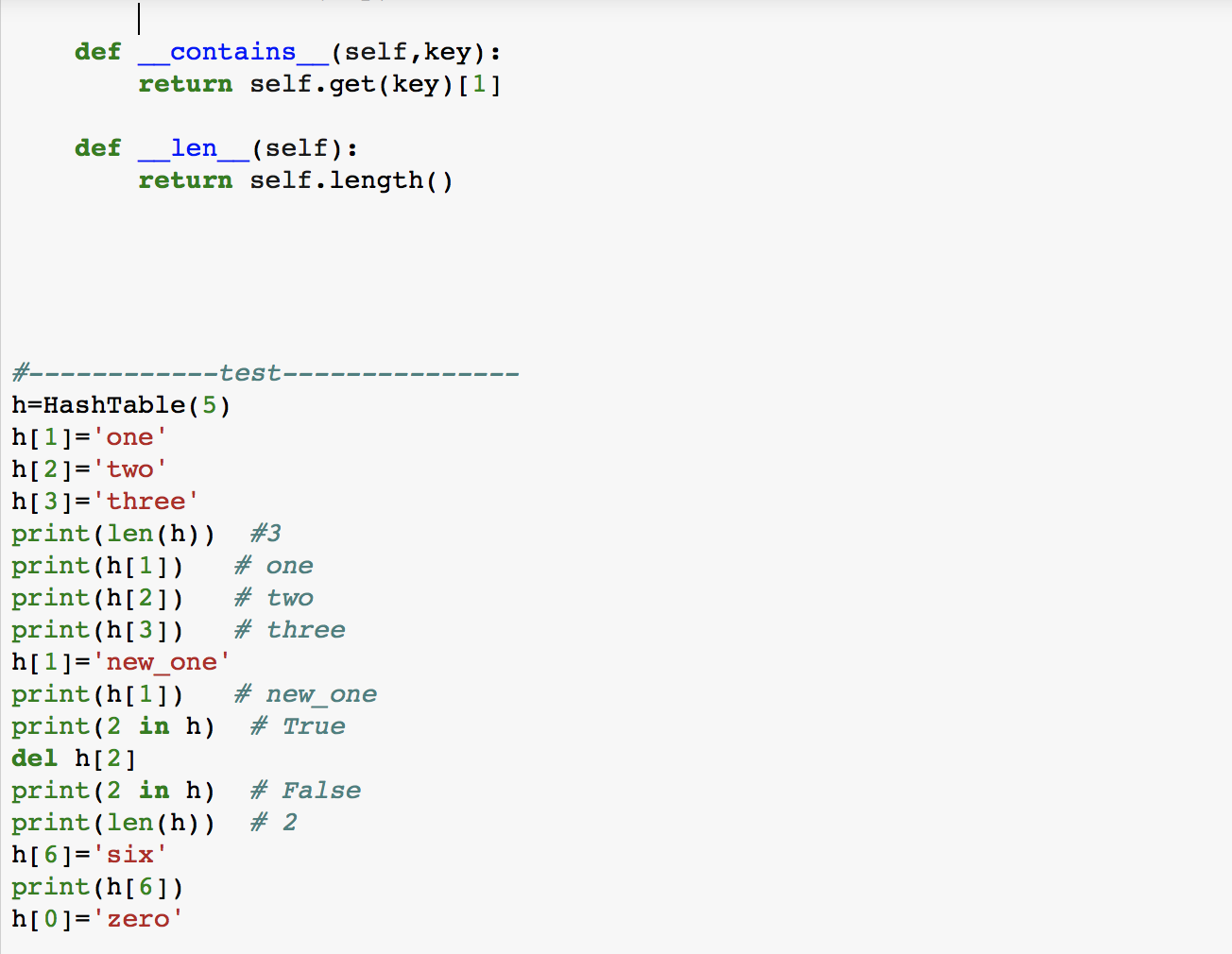Select the string 'one' assignment
The width and height of the screenshot is (1232, 954).
click(130, 436)
